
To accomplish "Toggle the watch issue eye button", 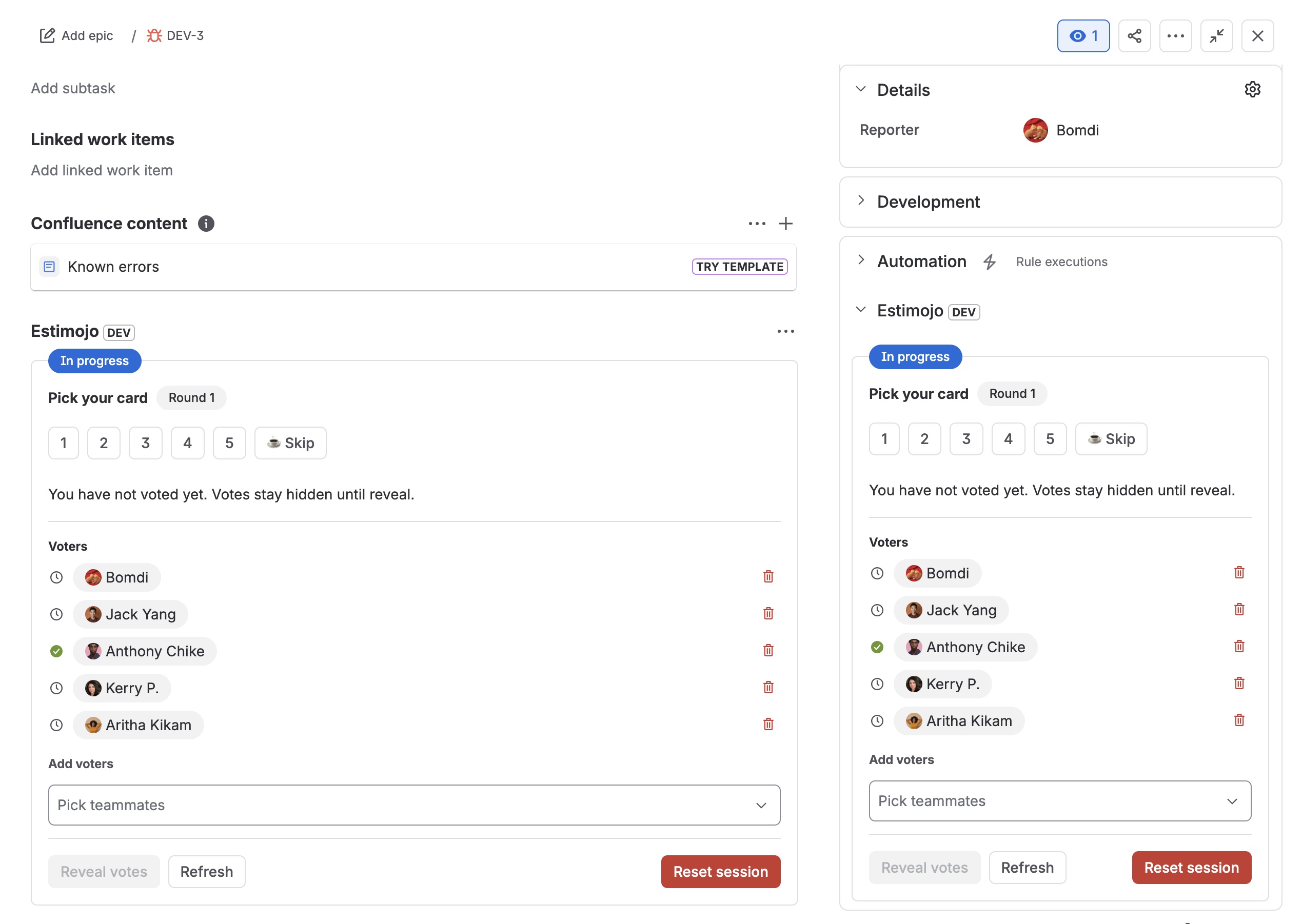I will coord(1083,36).
